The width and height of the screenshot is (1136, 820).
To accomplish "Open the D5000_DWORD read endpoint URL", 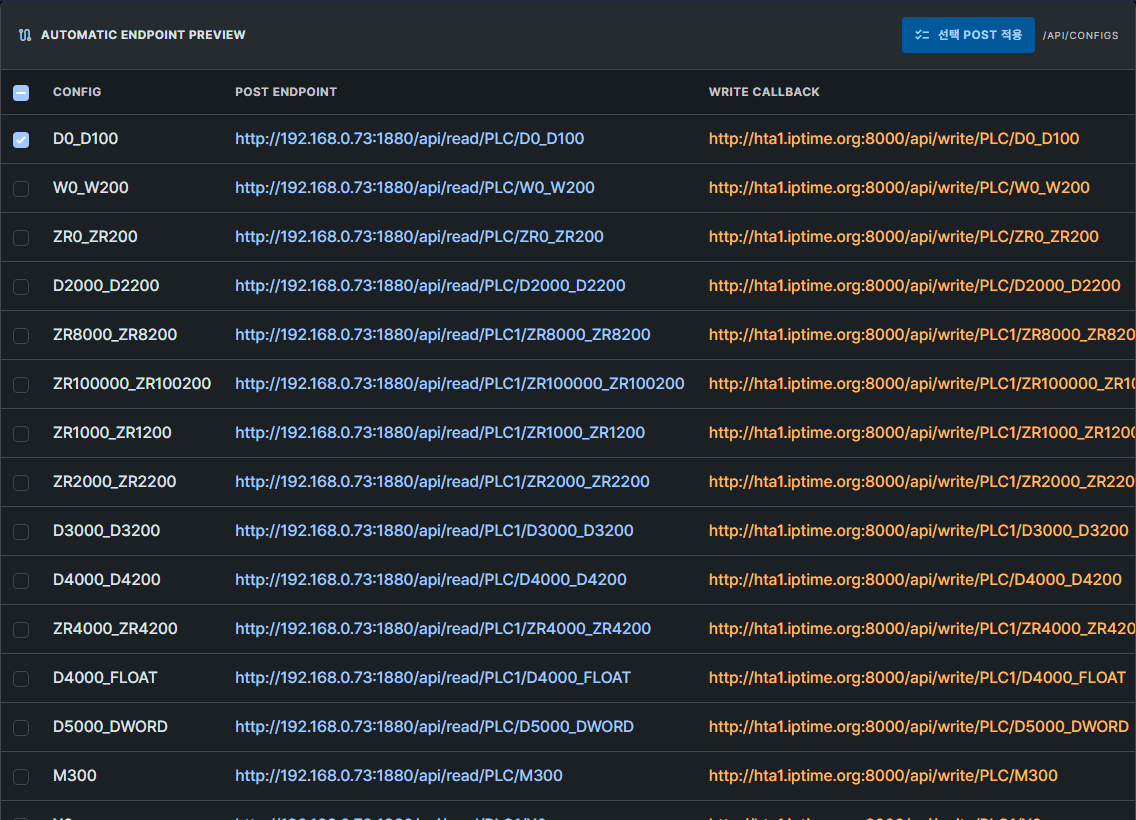I will click(x=434, y=727).
